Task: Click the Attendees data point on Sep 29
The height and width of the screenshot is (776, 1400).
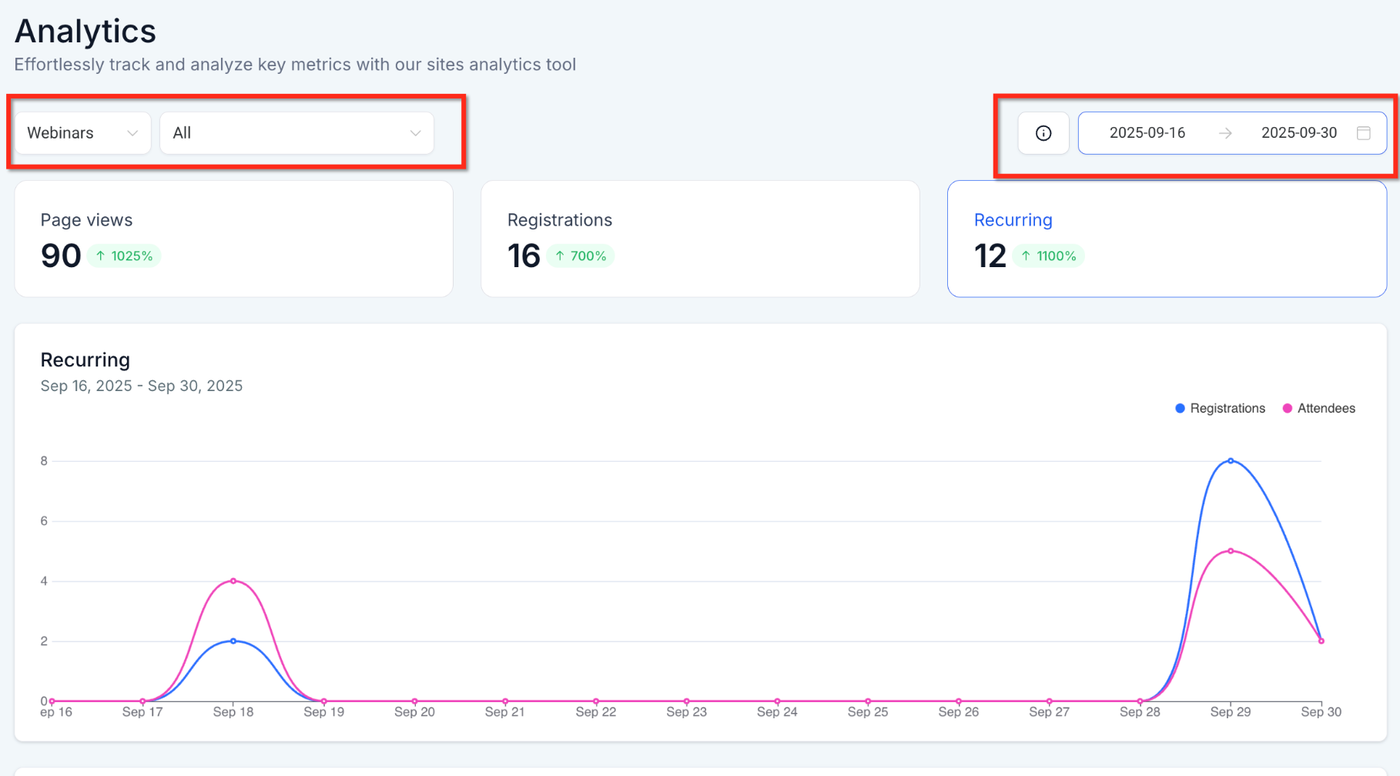Action: click(1230, 551)
